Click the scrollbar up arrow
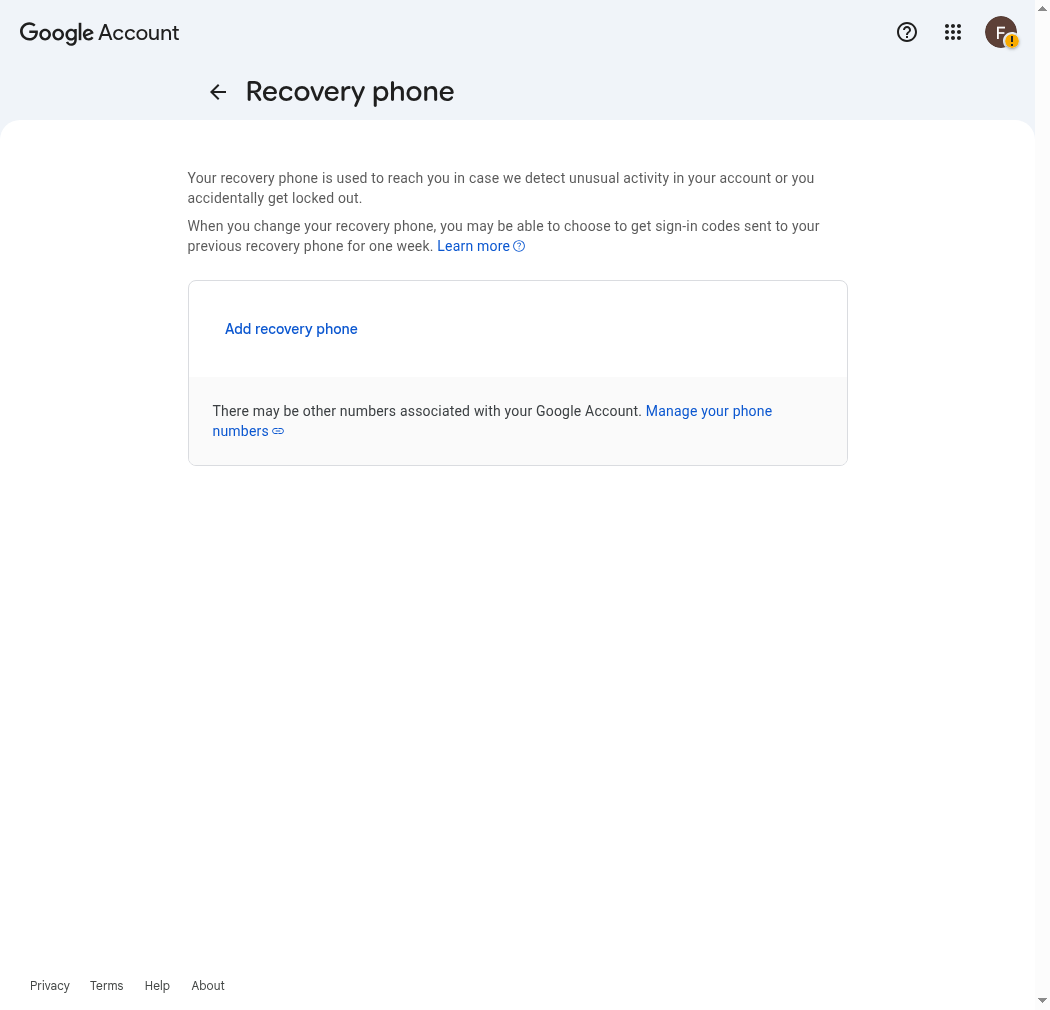 [x=1042, y=8]
